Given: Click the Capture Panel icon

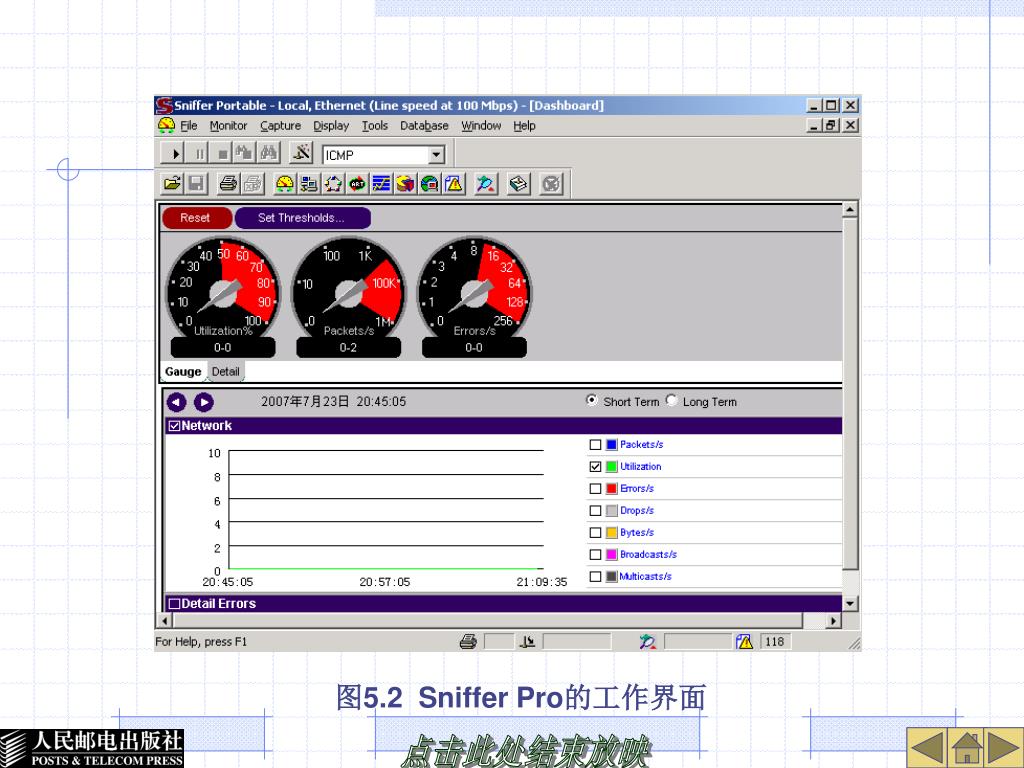Looking at the screenshot, I should coord(485,184).
